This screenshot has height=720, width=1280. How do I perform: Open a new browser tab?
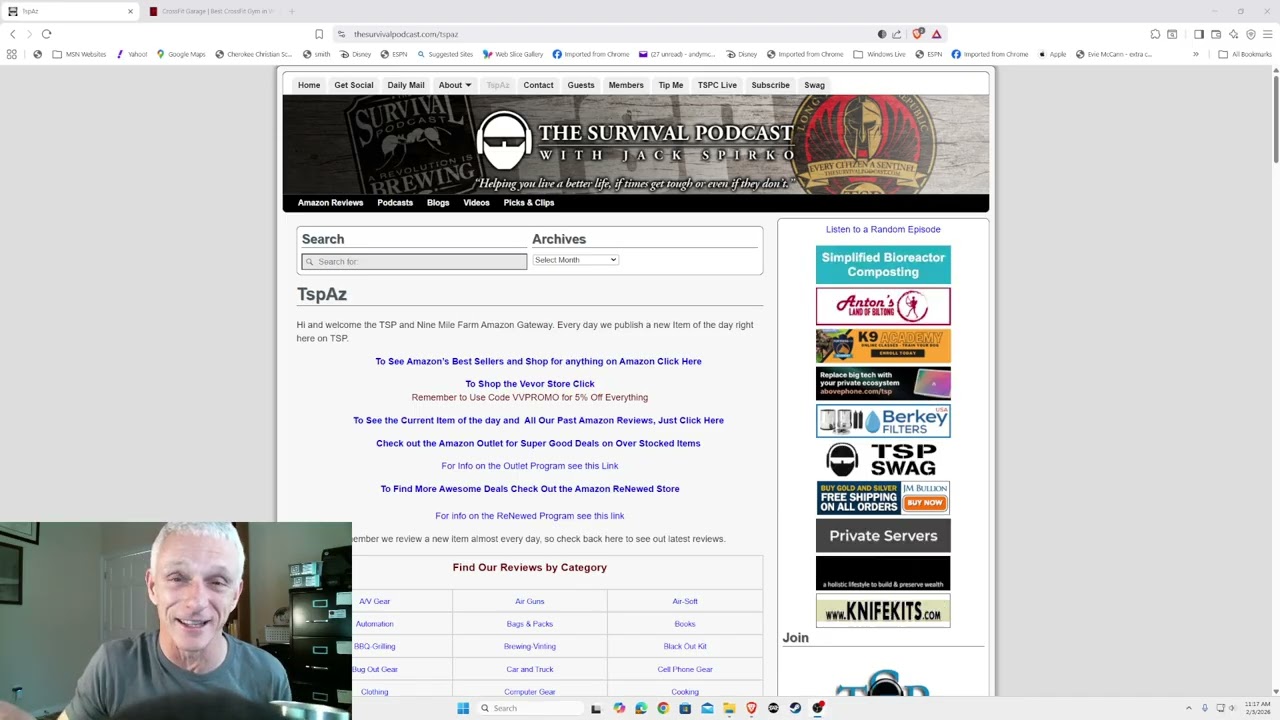(292, 11)
